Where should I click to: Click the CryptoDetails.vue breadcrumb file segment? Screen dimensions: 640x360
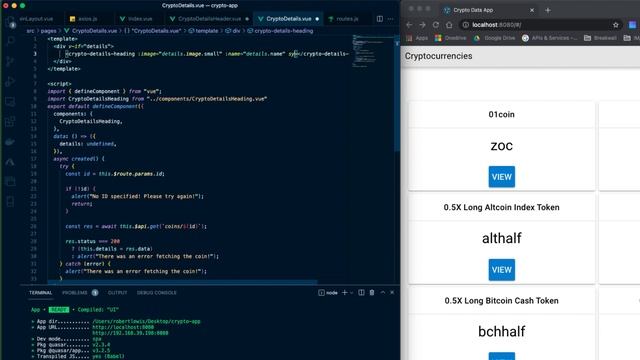point(91,31)
